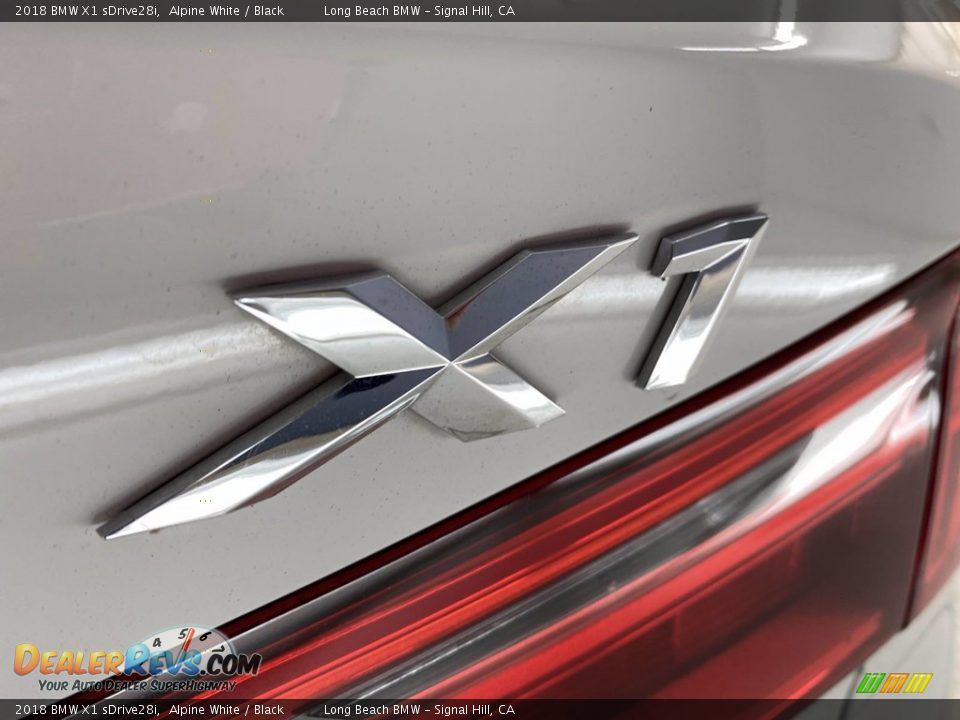The width and height of the screenshot is (960, 720).
Task: Click the vehicle title text in the top caption bar
Action: pyautogui.click(x=149, y=11)
